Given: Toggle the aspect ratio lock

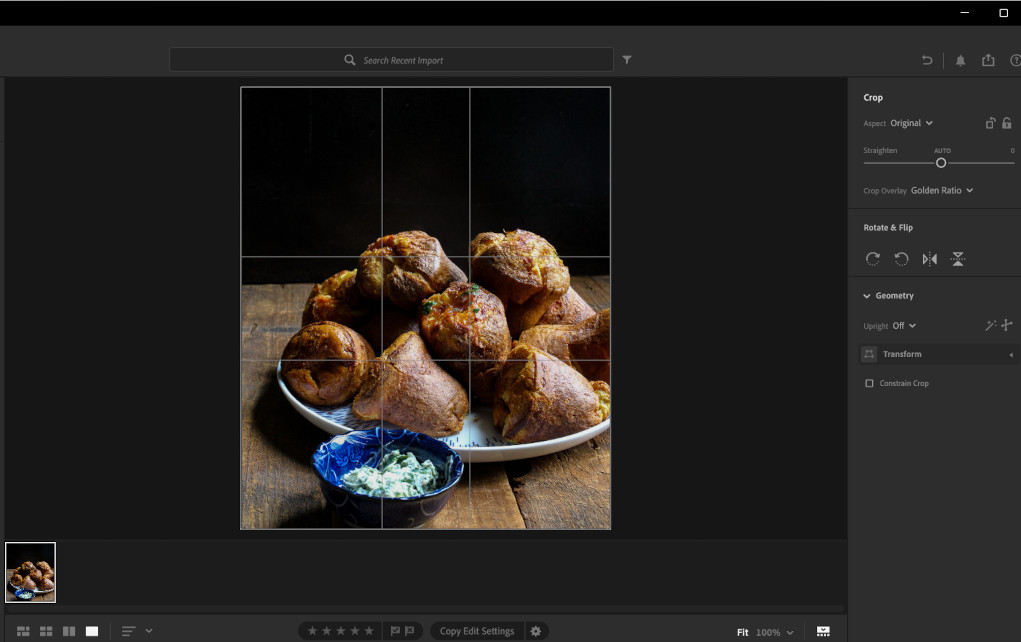Looking at the screenshot, I should click(x=1007, y=123).
